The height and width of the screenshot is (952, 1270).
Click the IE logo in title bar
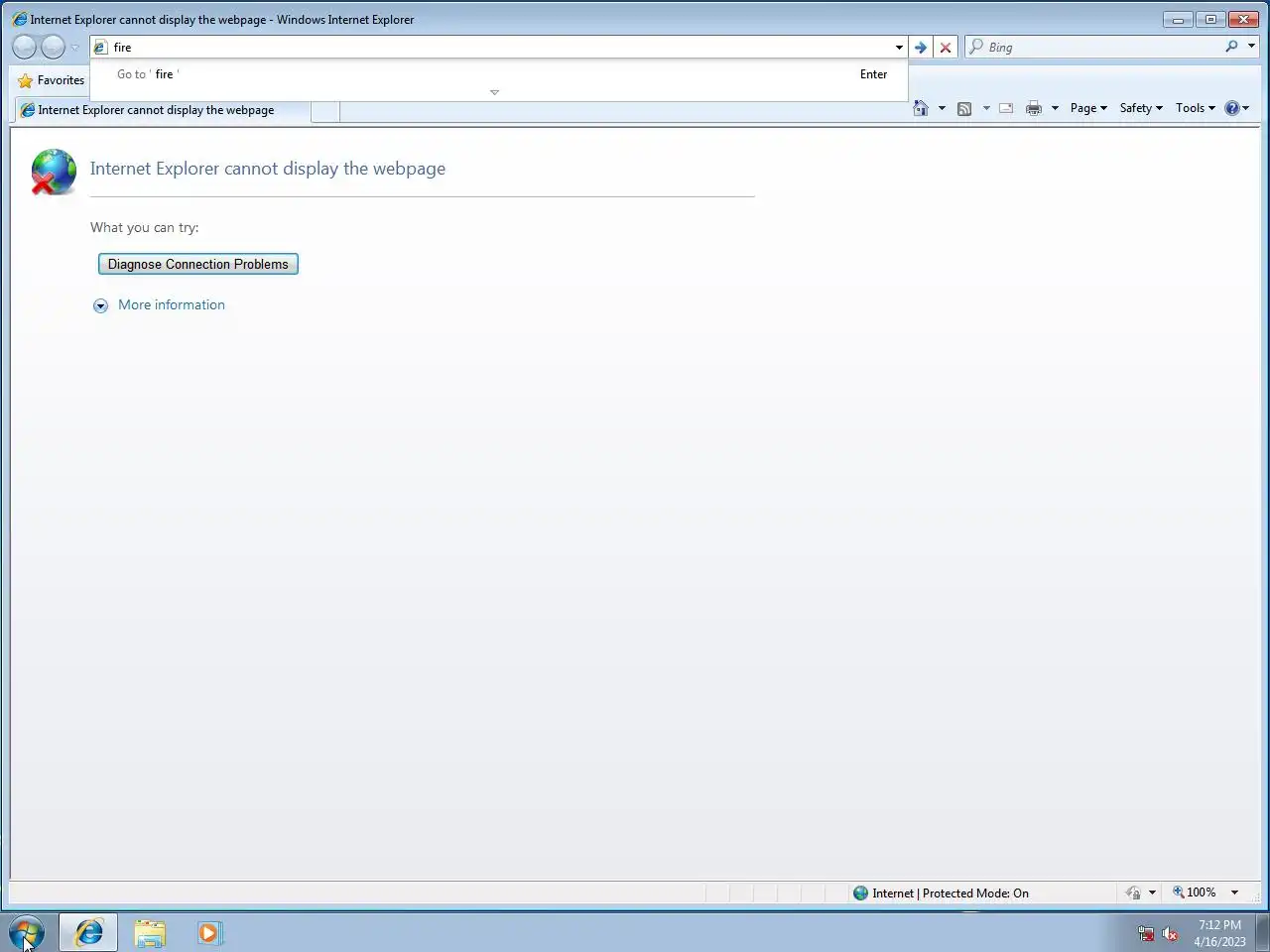coord(19,19)
